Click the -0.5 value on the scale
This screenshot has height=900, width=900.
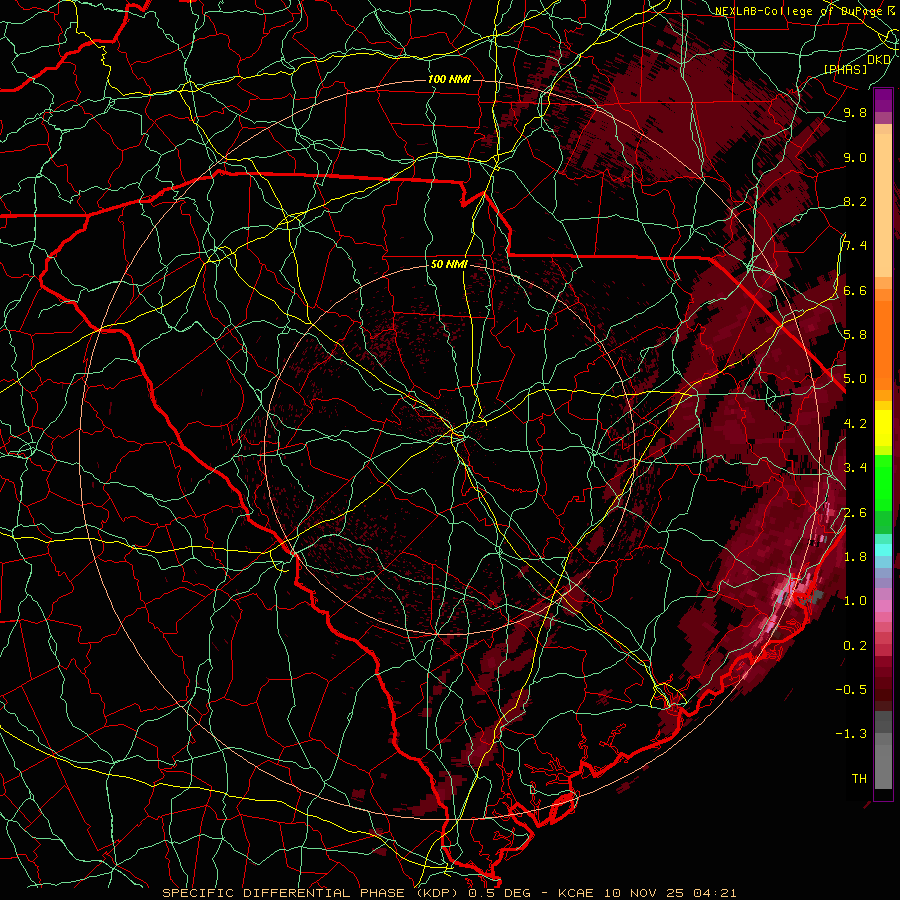[851, 690]
